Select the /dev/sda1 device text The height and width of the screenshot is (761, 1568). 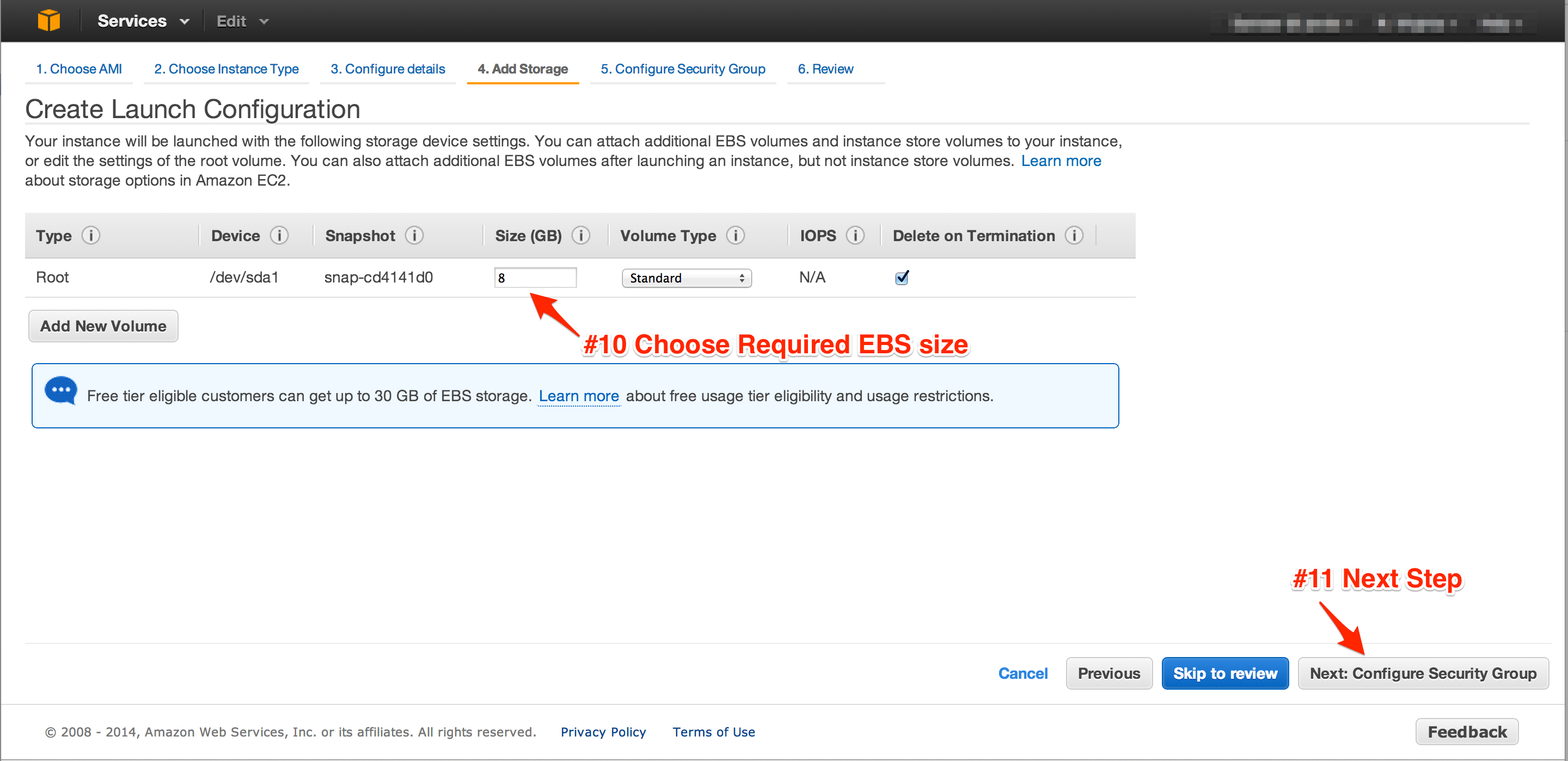(244, 278)
